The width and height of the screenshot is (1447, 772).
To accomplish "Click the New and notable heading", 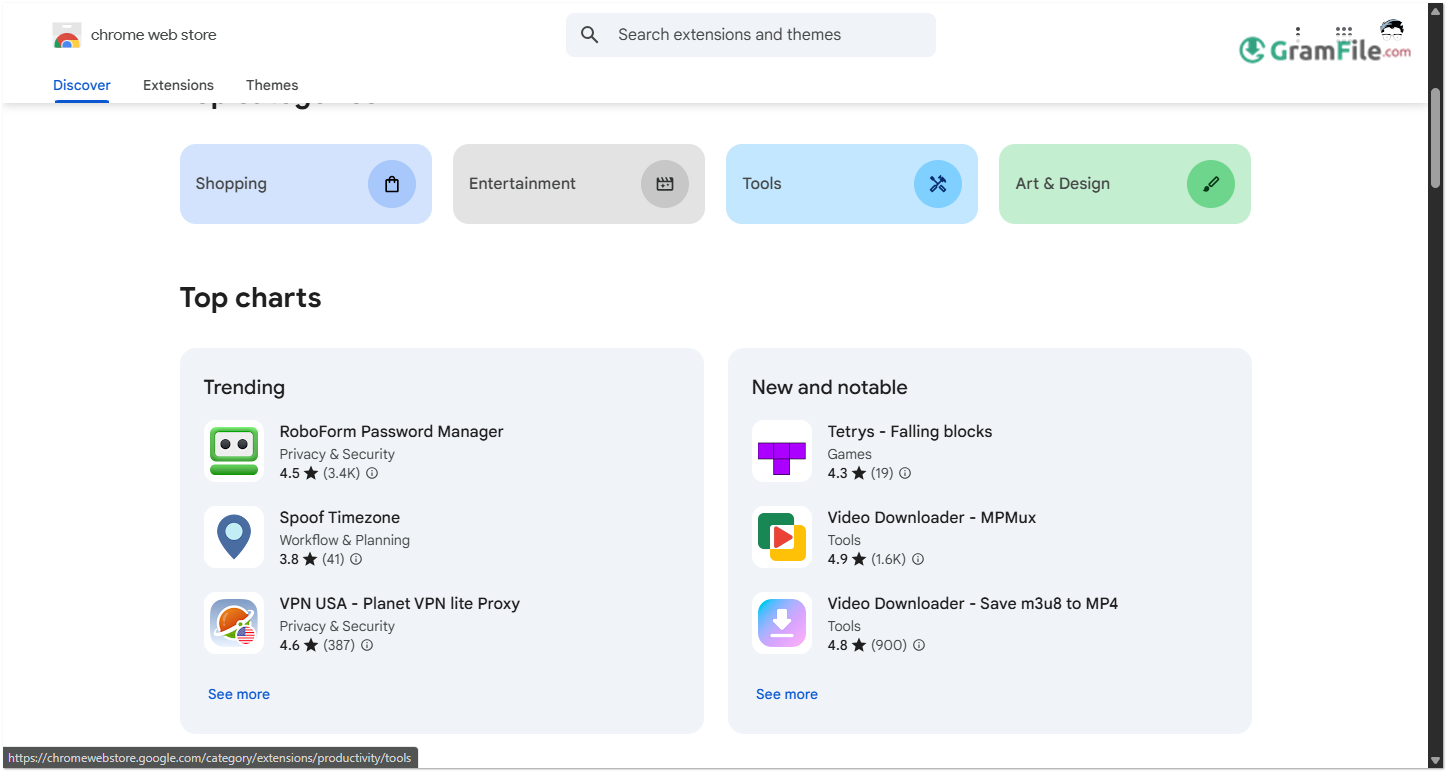I will coord(830,388).
